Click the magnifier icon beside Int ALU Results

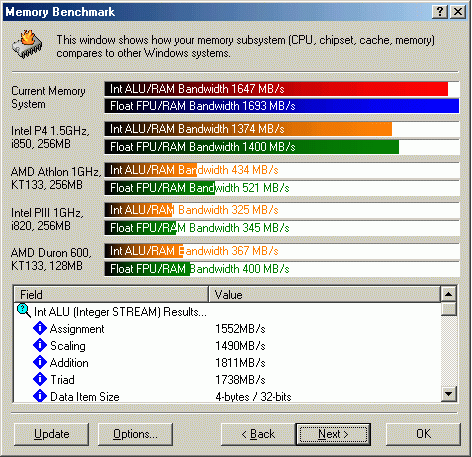pos(24,311)
